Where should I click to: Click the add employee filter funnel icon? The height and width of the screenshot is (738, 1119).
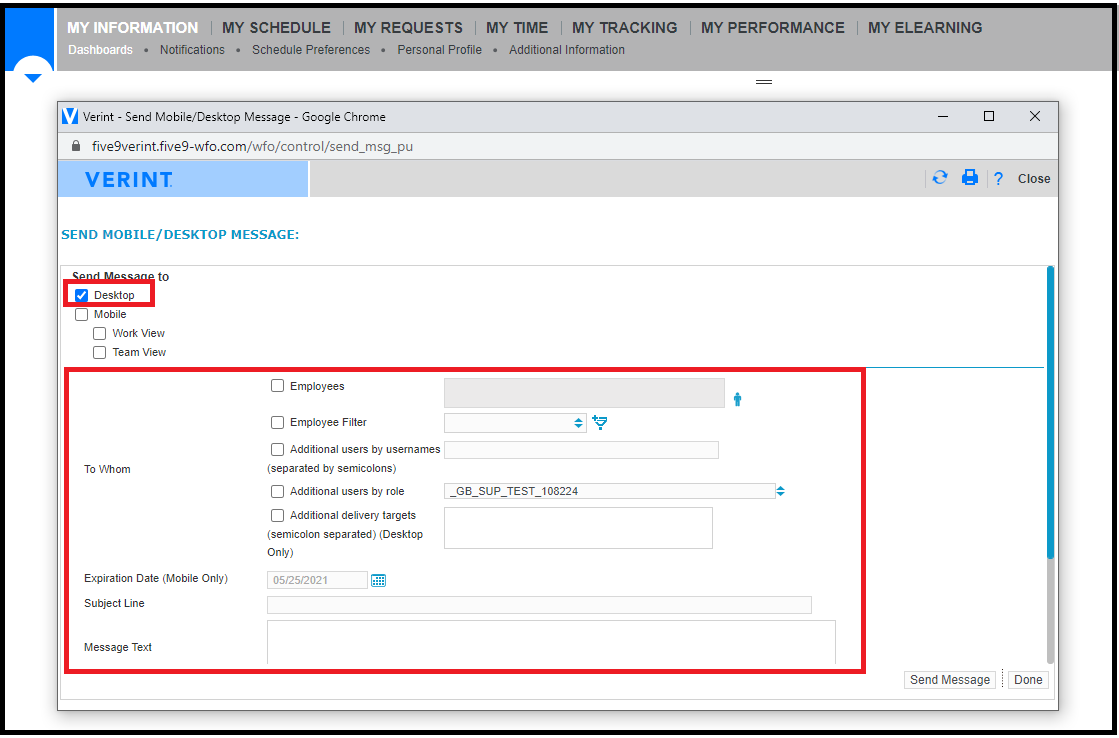(x=600, y=423)
